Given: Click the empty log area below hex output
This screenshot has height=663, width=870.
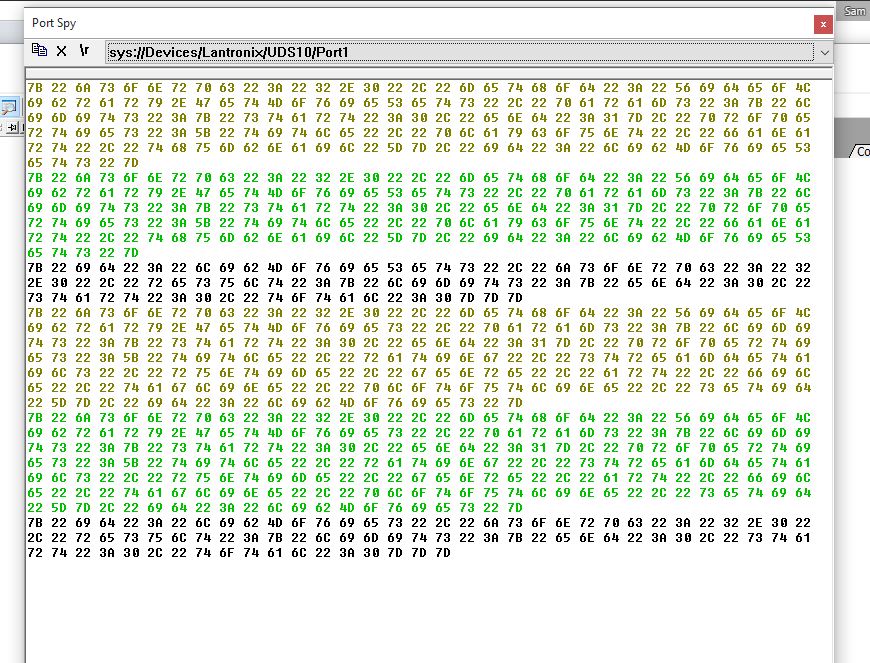Looking at the screenshot, I should (x=430, y=610).
